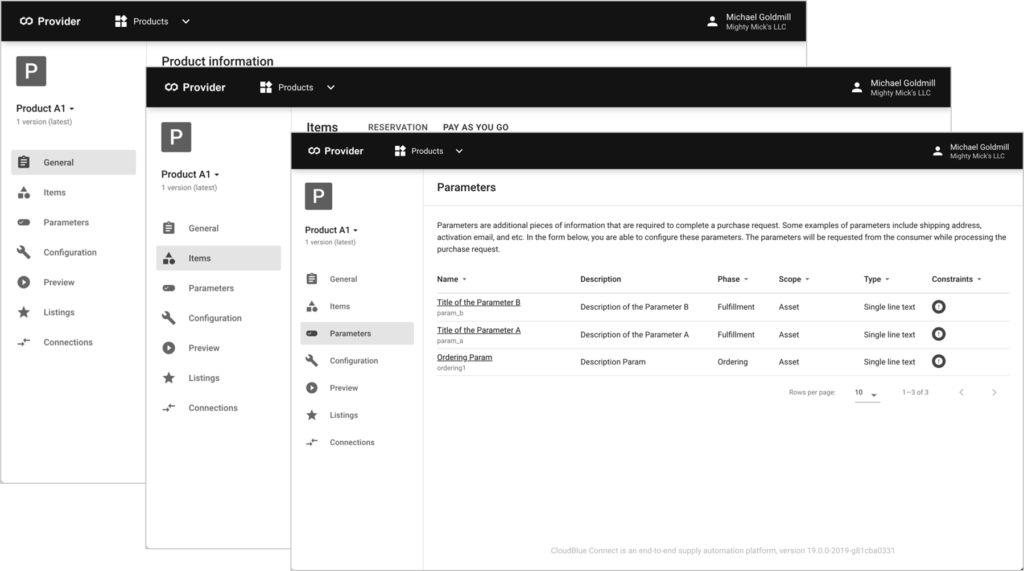Open the constraints icon for Ordering Param row
Screen dimensions: 1024x571
pyautogui.click(x=938, y=361)
